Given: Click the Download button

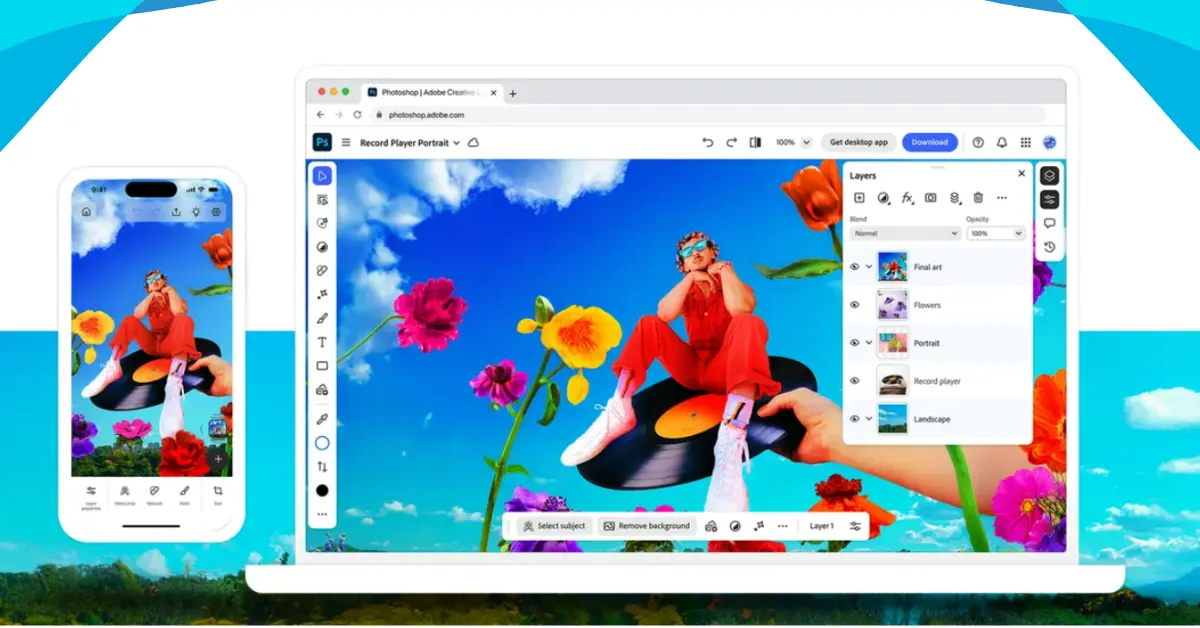Looking at the screenshot, I should (929, 143).
